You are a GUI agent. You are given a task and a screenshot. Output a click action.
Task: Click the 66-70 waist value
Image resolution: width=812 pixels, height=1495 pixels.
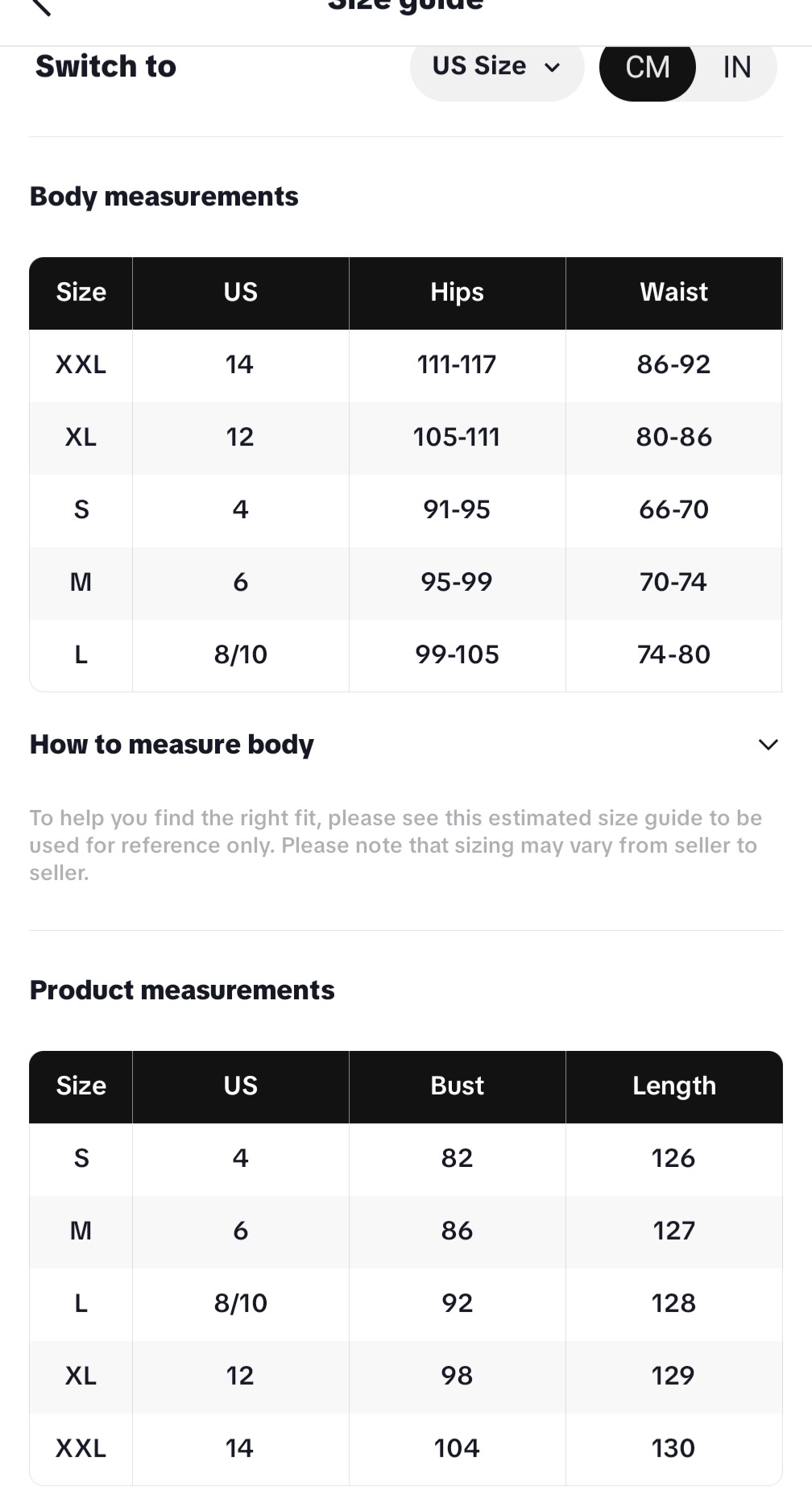pyautogui.click(x=673, y=510)
